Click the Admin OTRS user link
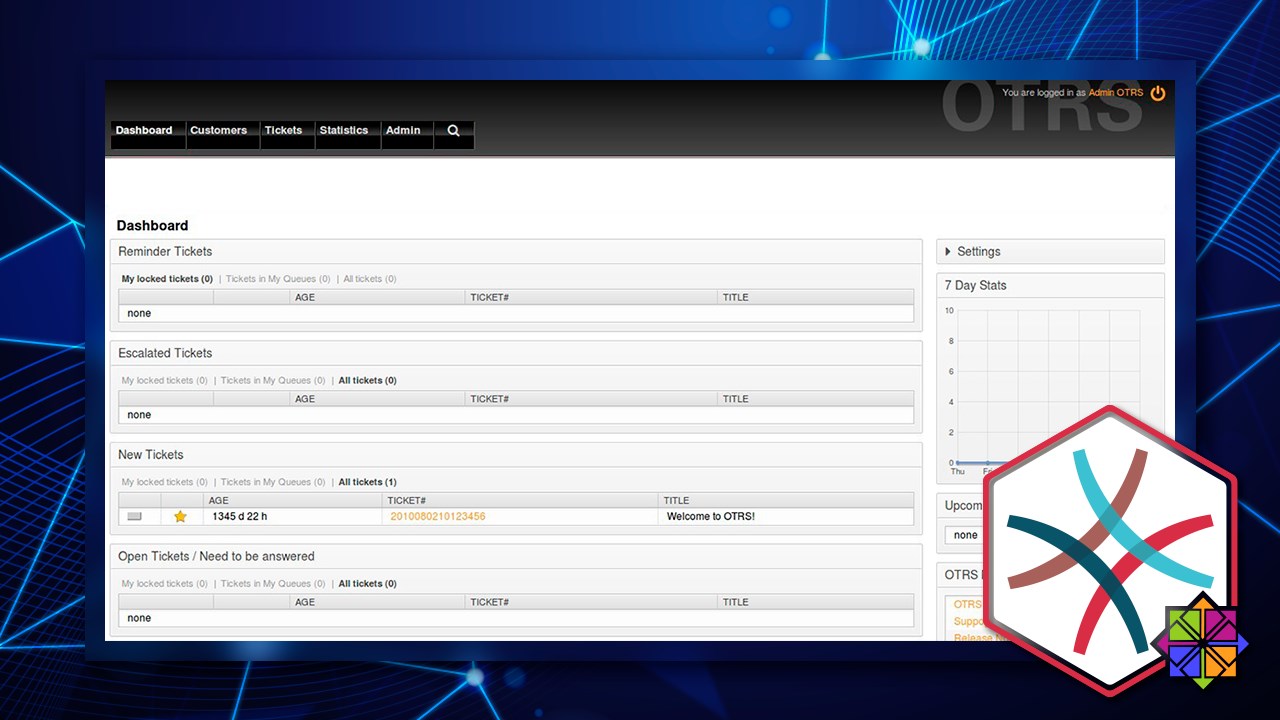The width and height of the screenshot is (1280, 720). (x=1115, y=93)
